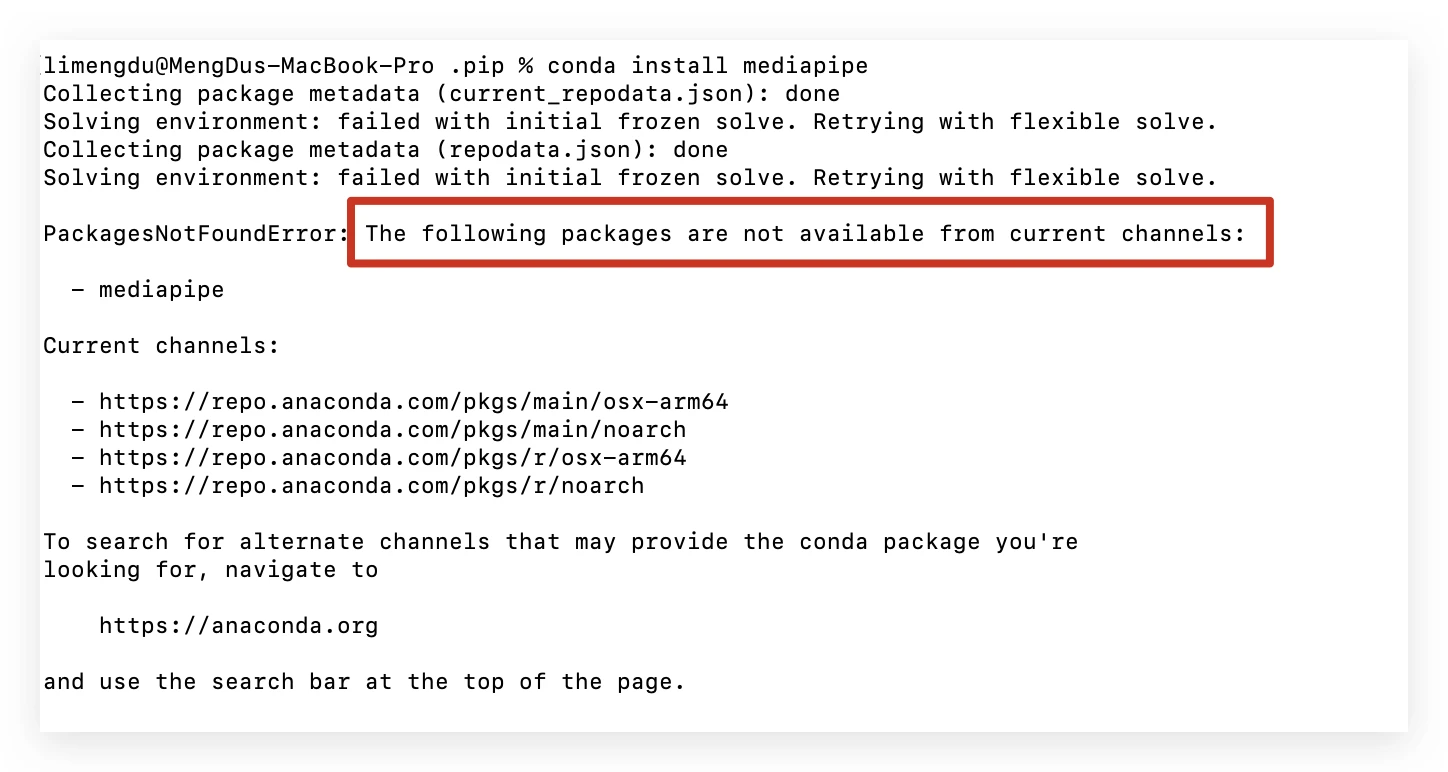Click the https://anaconda.org link

pyautogui.click(x=238, y=627)
